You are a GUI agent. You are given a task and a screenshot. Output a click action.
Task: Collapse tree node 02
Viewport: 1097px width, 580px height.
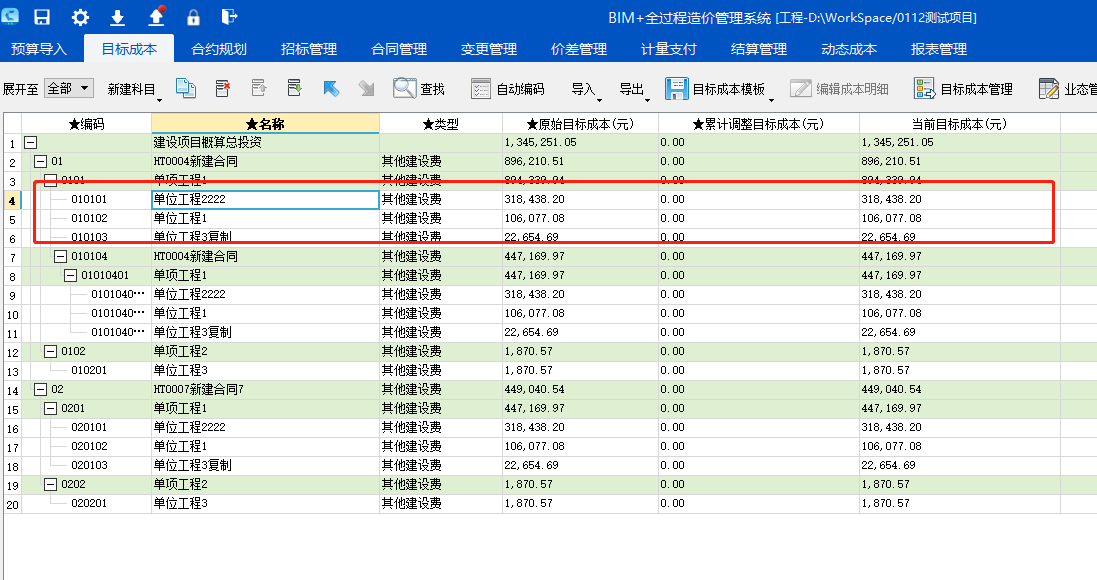pos(41,389)
